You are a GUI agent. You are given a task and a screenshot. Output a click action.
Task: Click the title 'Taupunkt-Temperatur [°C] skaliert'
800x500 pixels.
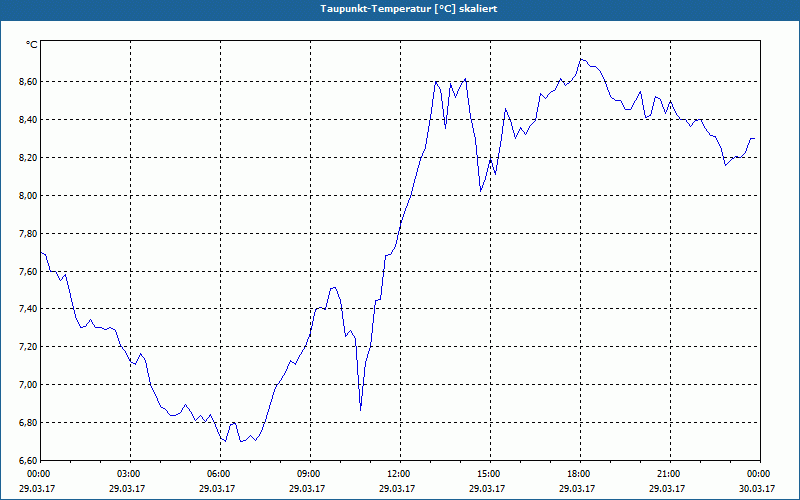coord(409,9)
